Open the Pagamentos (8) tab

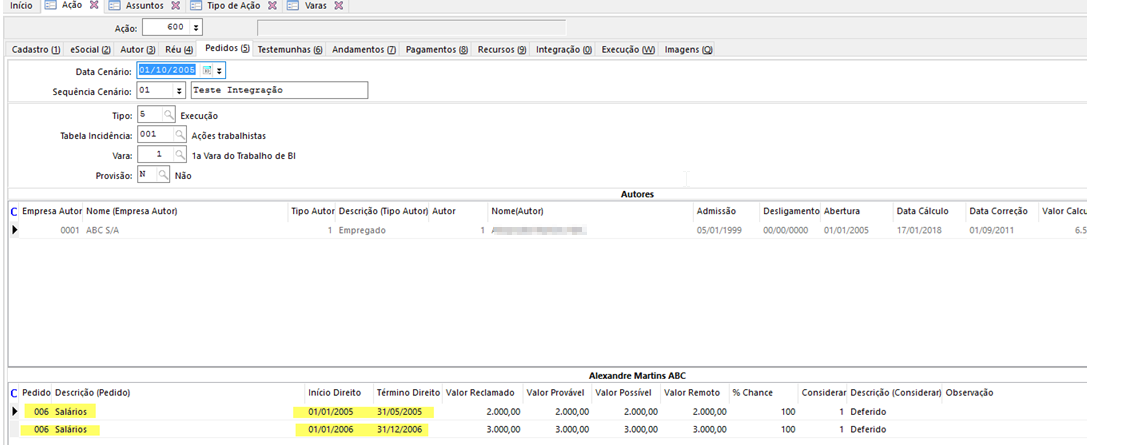point(437,49)
